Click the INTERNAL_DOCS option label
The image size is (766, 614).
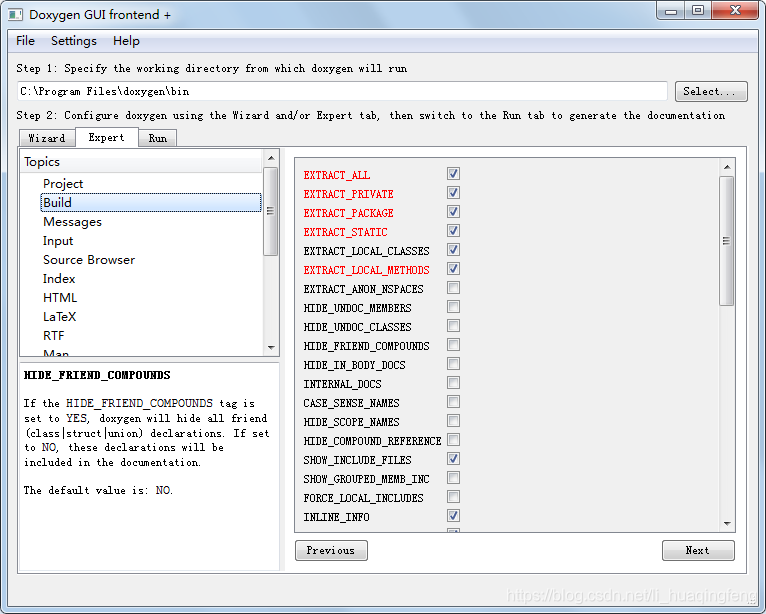pyautogui.click(x=342, y=384)
